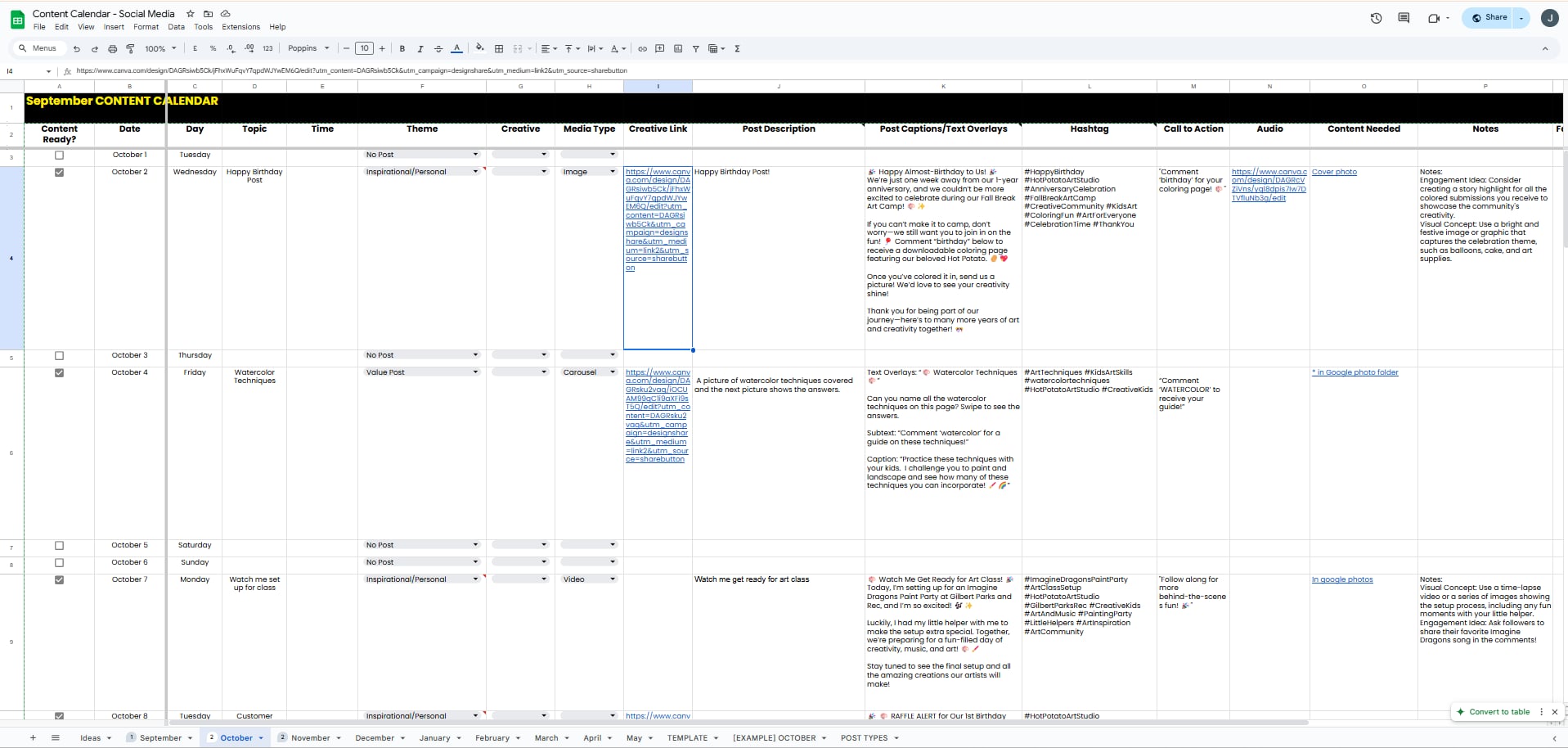Open the Insert menu
This screenshot has width=1568, height=748.
pos(114,27)
